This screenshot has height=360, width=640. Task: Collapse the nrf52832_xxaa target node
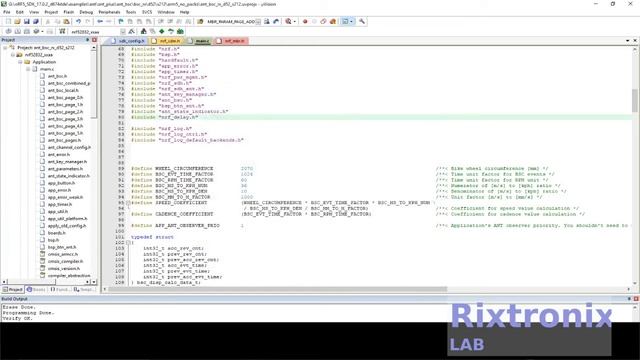point(13,55)
